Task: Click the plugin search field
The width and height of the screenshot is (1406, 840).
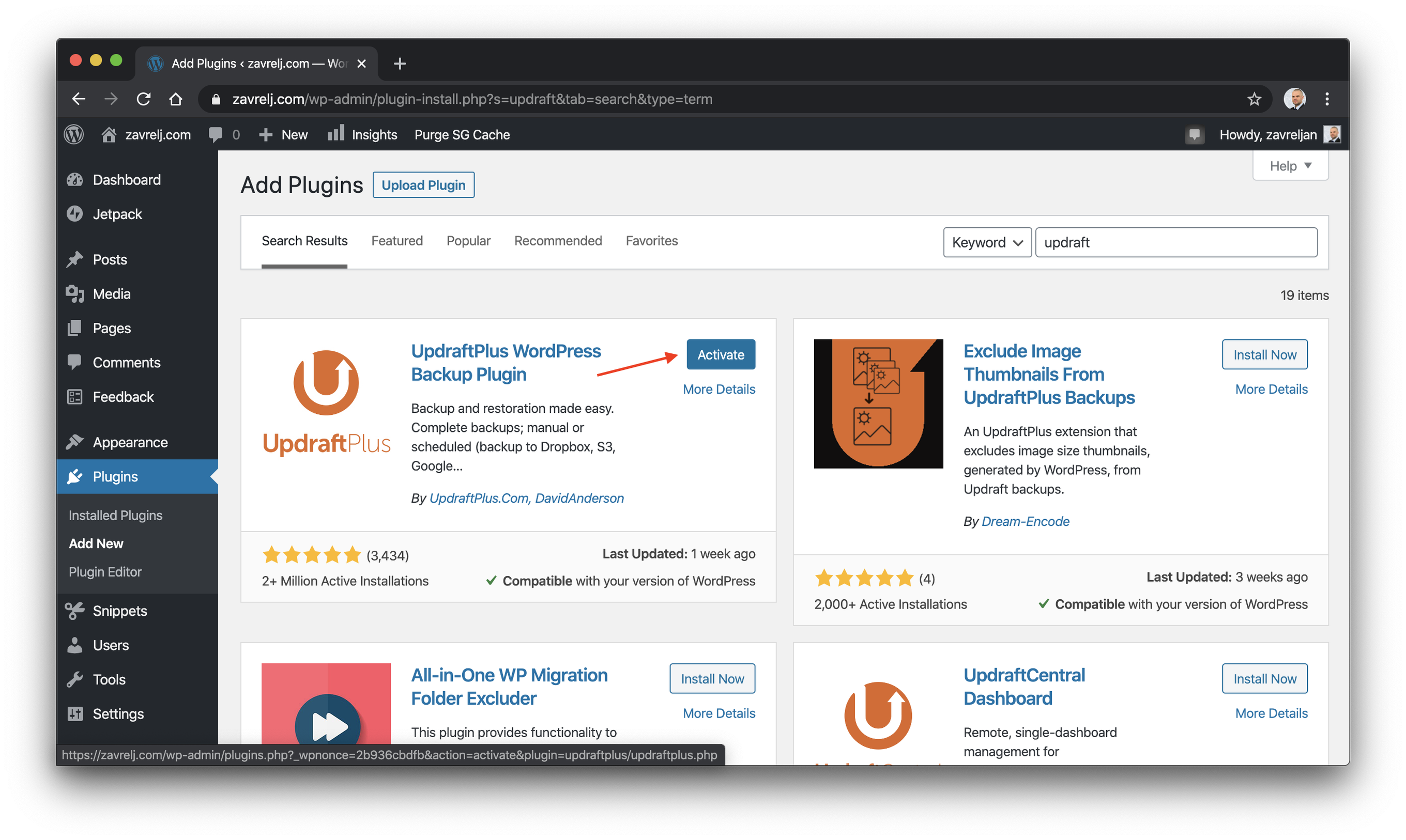Action: click(1176, 242)
